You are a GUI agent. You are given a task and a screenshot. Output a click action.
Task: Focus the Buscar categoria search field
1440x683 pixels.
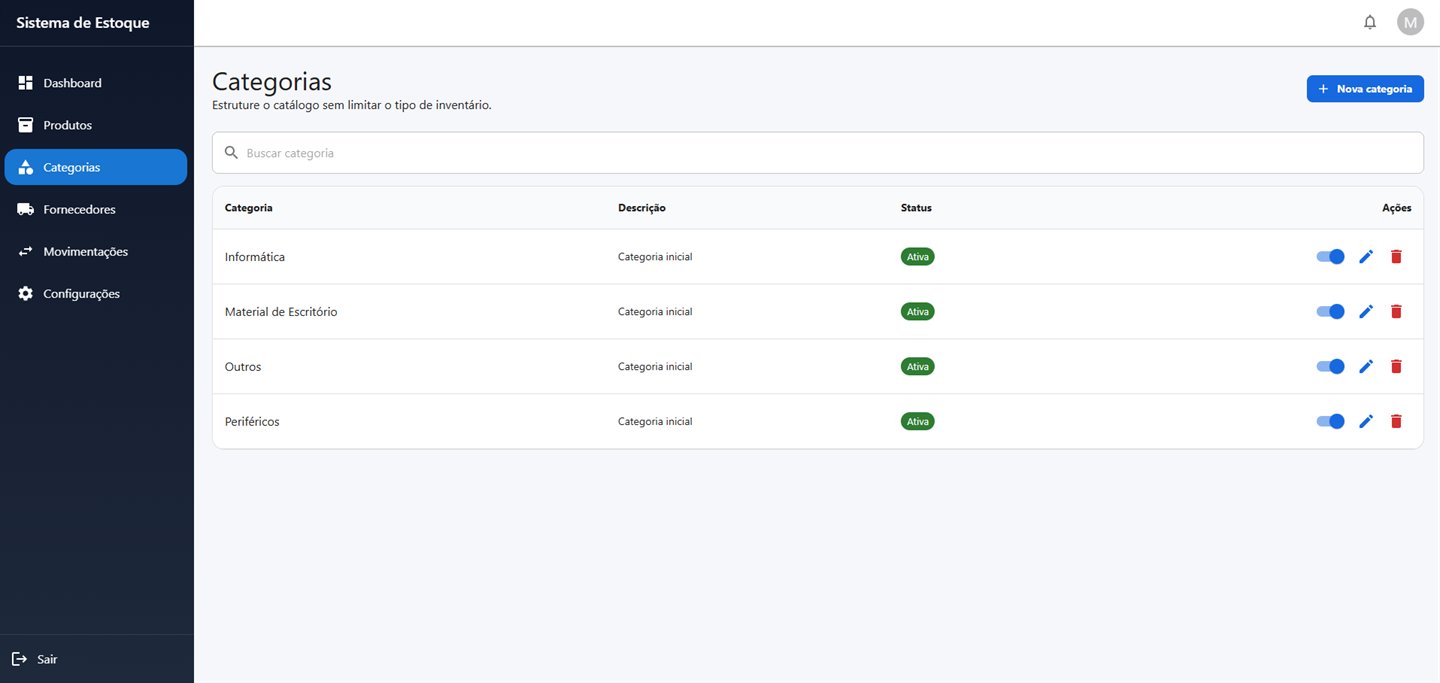[817, 153]
